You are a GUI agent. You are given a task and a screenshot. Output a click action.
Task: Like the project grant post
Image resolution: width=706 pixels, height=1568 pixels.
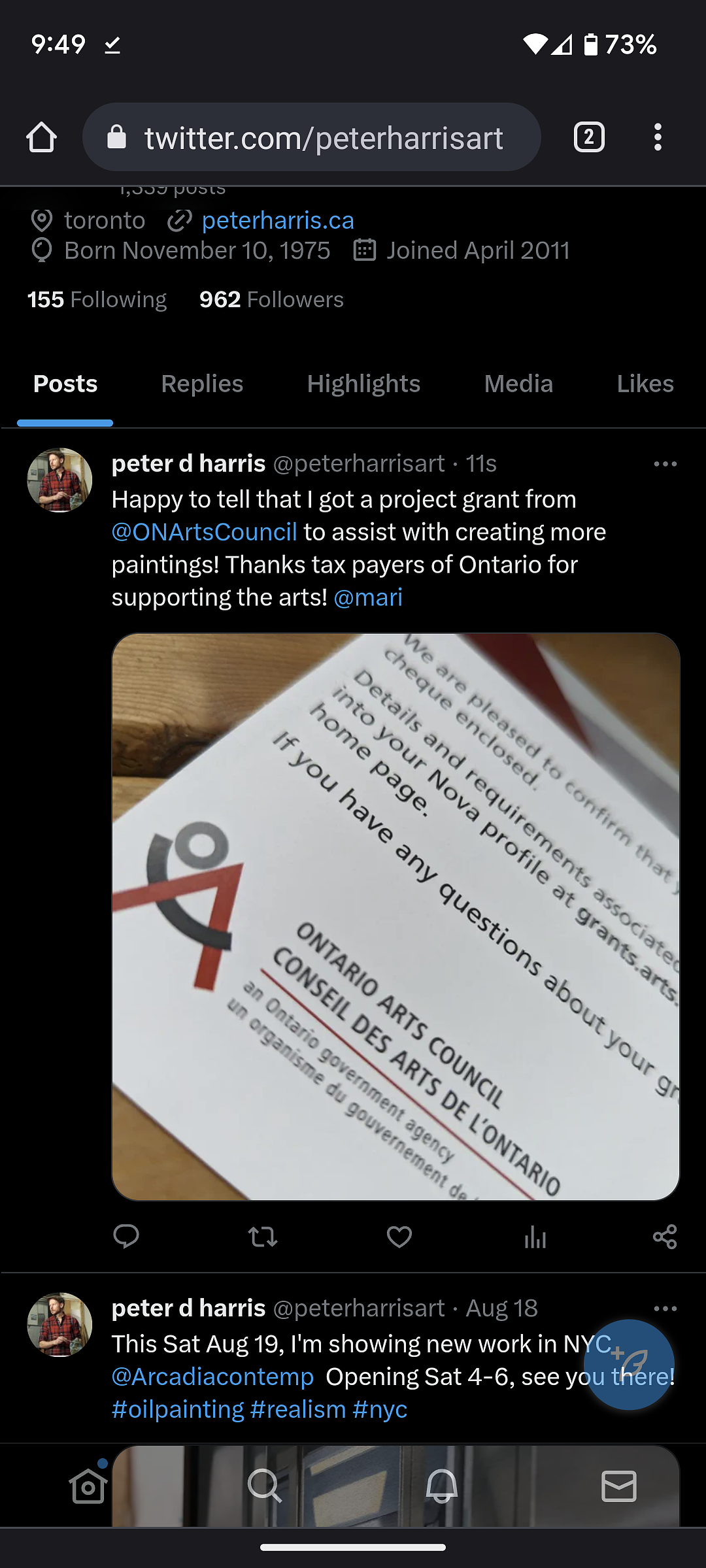(x=399, y=1236)
